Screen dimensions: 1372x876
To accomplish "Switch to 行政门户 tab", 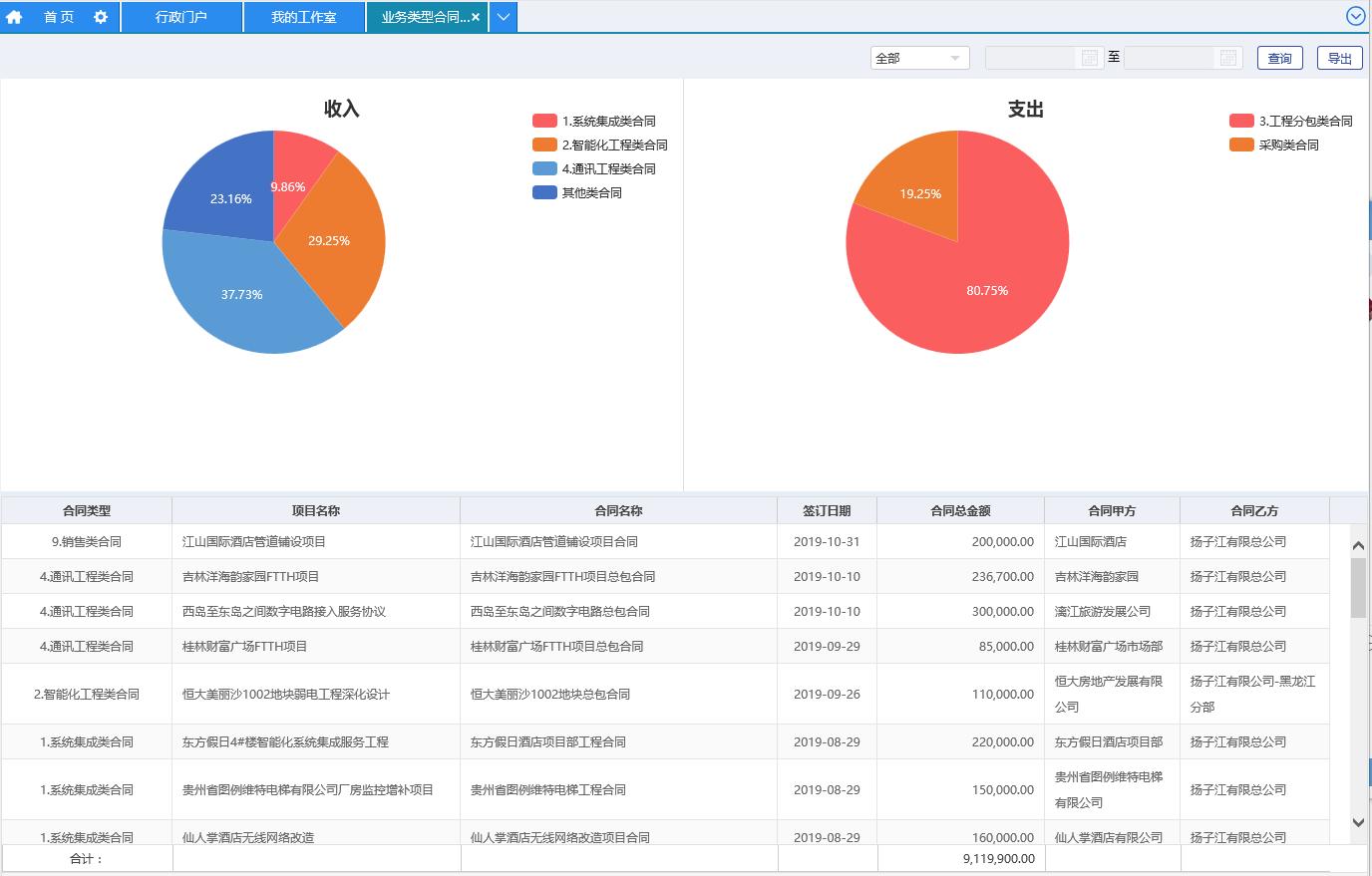I will pyautogui.click(x=181, y=17).
